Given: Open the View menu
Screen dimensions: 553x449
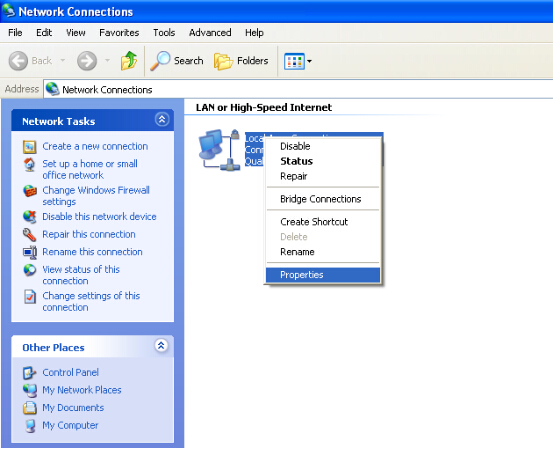Looking at the screenshot, I should (75, 33).
